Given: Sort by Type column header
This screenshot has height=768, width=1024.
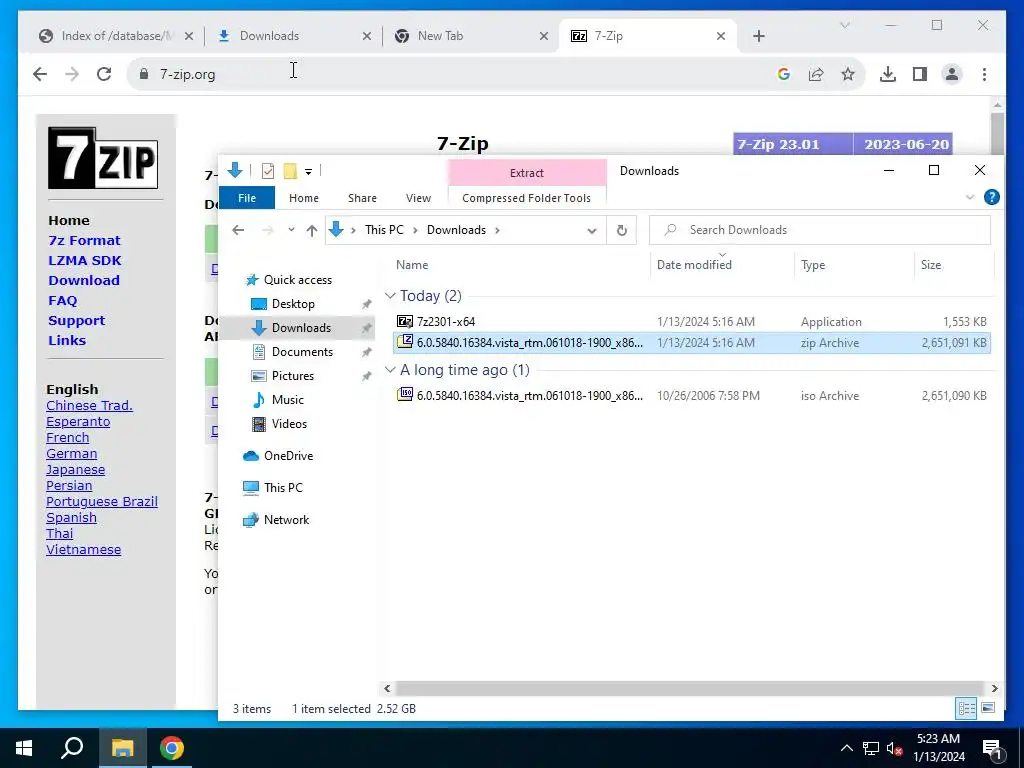Looking at the screenshot, I should coord(812,264).
